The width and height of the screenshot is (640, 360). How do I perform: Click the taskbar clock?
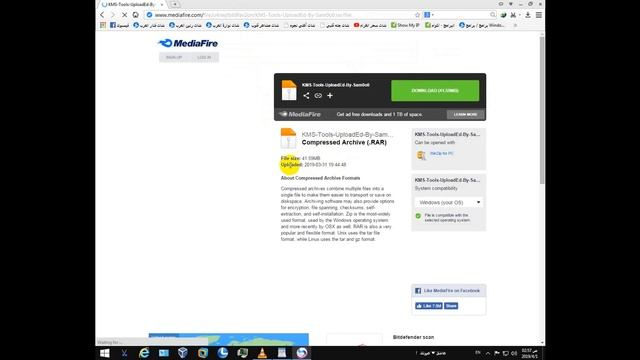click(529, 353)
